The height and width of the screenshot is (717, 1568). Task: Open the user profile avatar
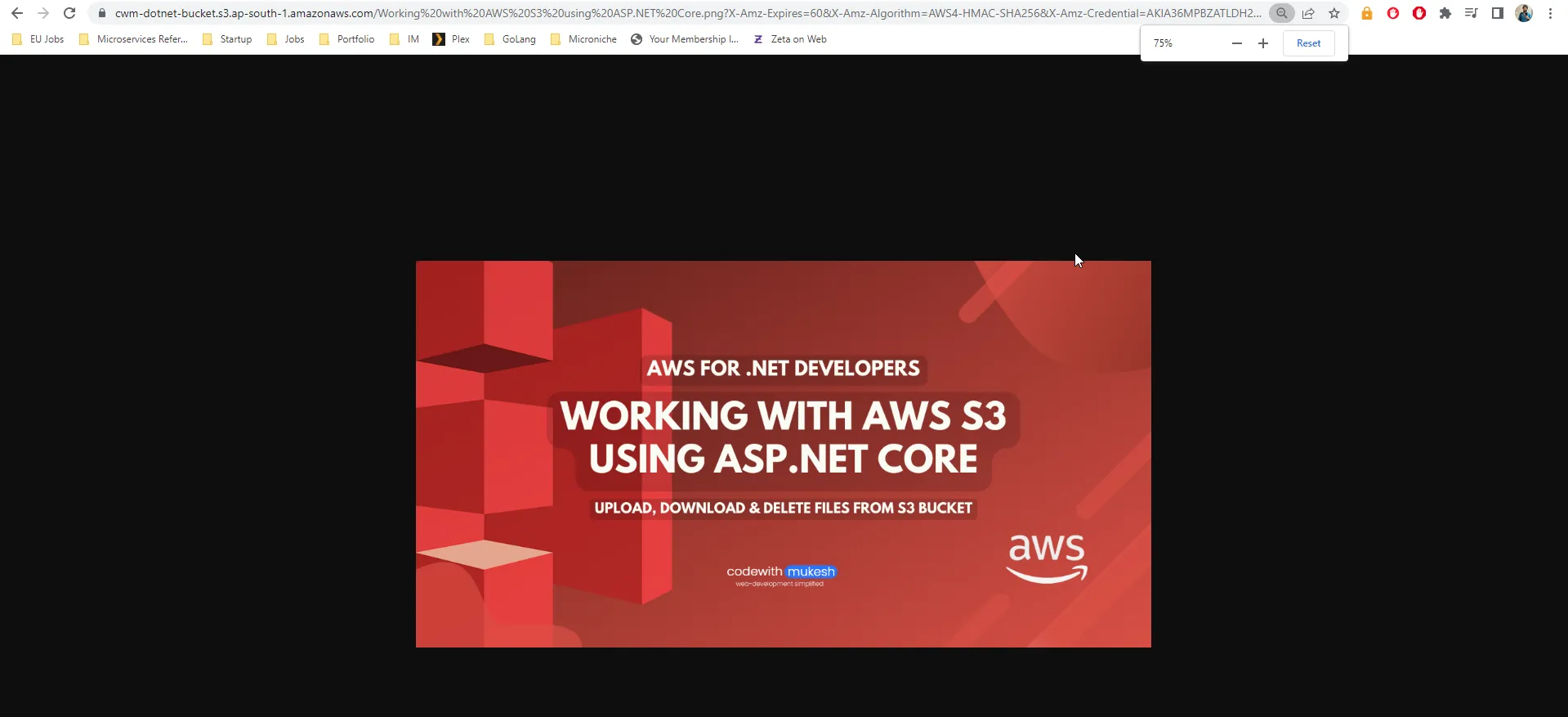coord(1524,13)
